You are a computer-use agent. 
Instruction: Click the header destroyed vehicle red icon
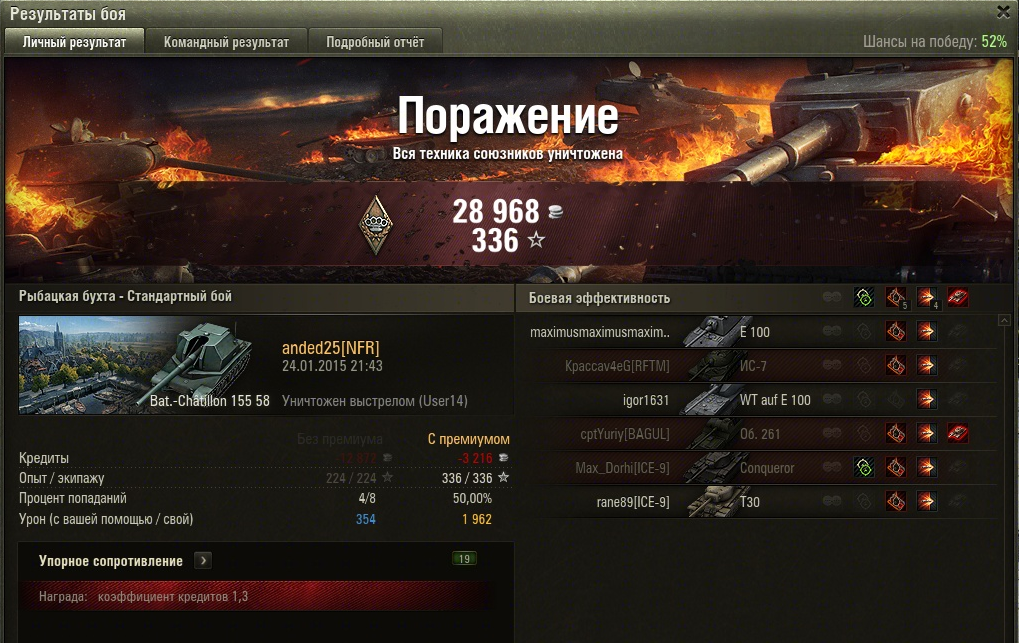[x=958, y=298]
